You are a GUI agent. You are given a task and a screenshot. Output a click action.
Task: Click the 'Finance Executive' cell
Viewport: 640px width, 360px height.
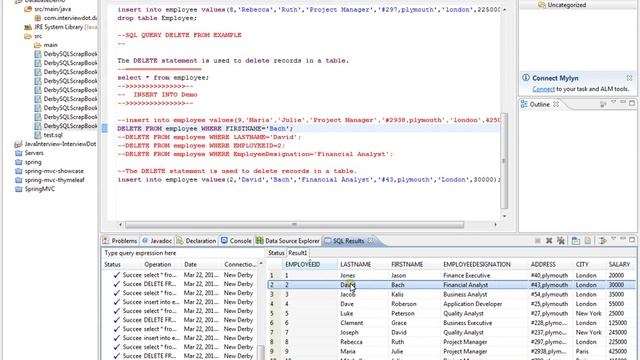point(484,276)
